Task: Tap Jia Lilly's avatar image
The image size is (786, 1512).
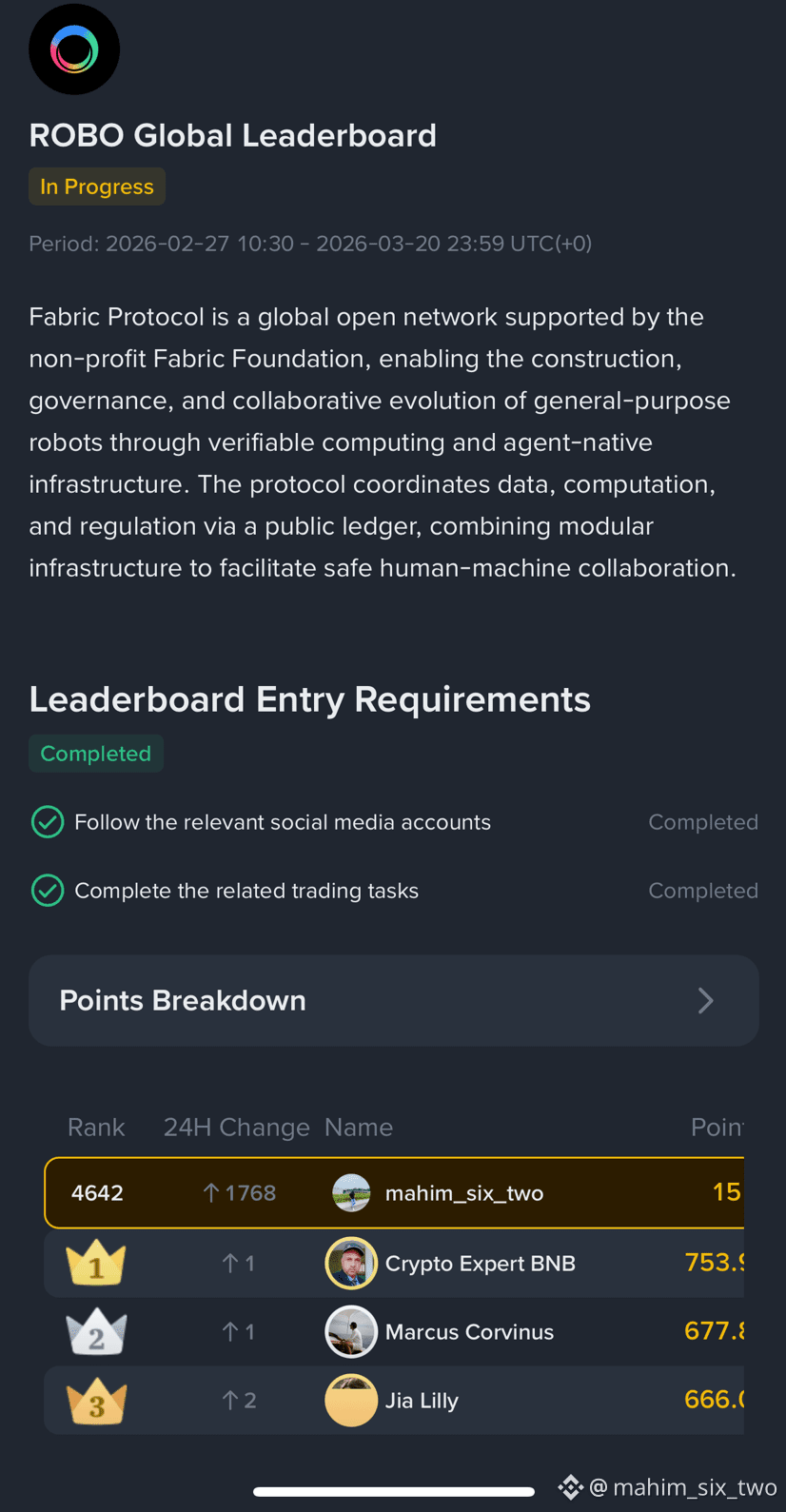Action: tap(351, 1400)
